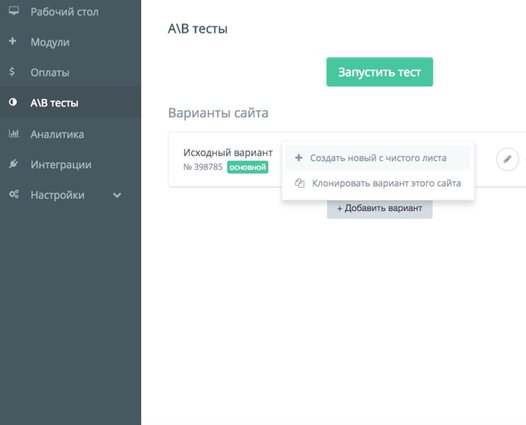Click the plus icon next to Модули

pos(13,41)
